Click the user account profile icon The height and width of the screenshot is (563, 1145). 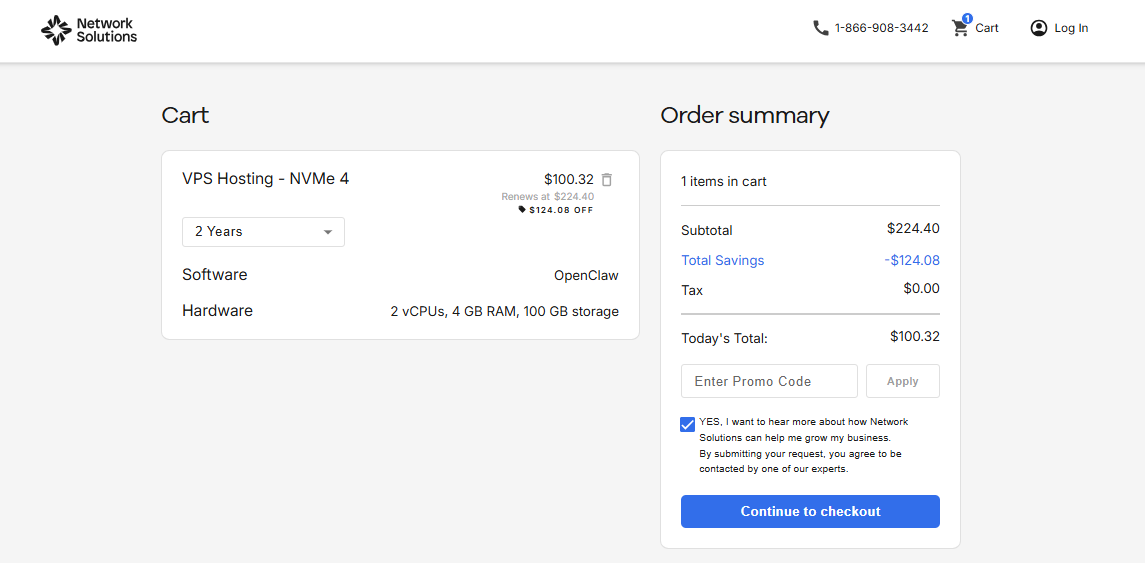click(1038, 28)
